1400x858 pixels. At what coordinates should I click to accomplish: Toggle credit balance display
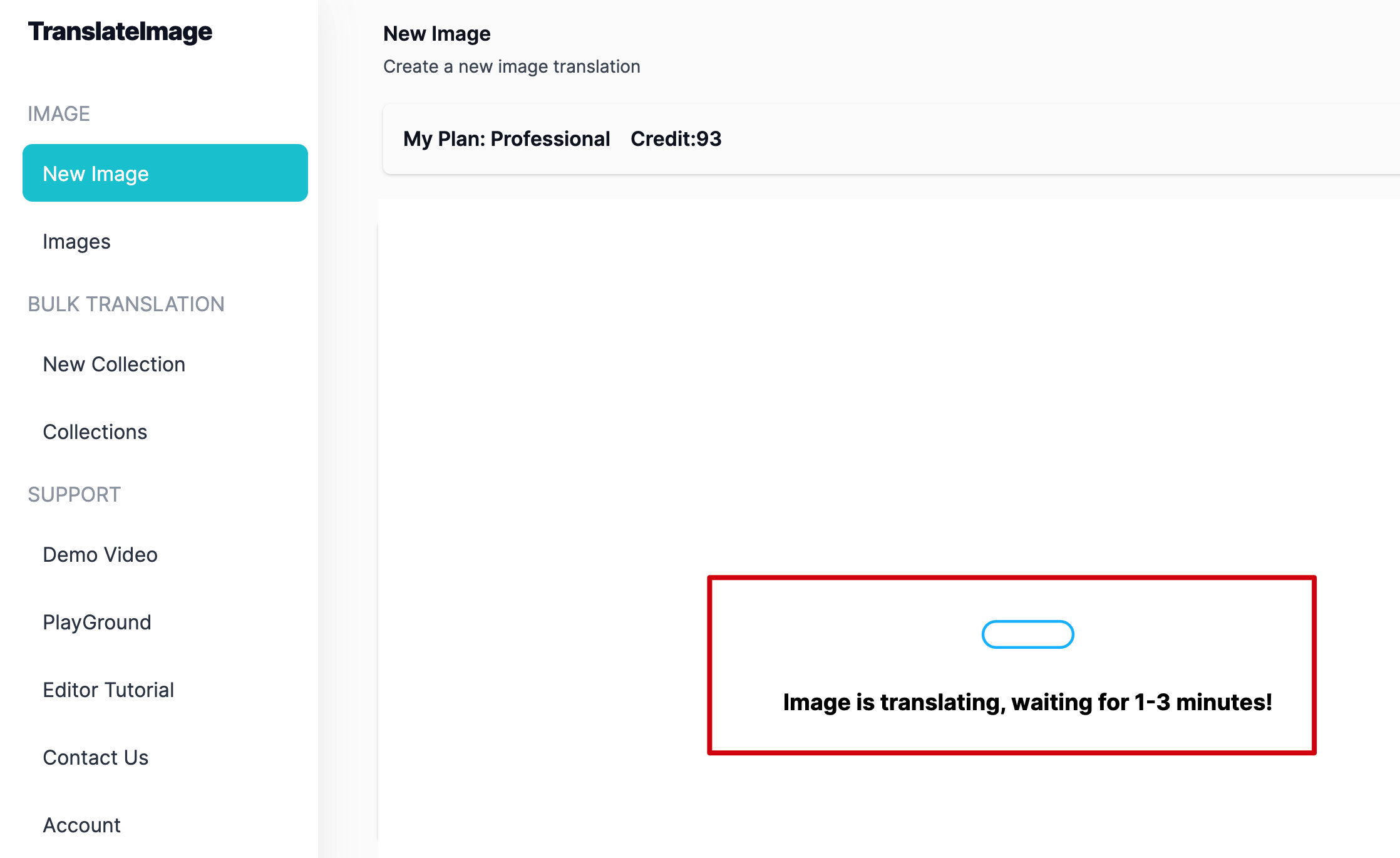click(676, 138)
